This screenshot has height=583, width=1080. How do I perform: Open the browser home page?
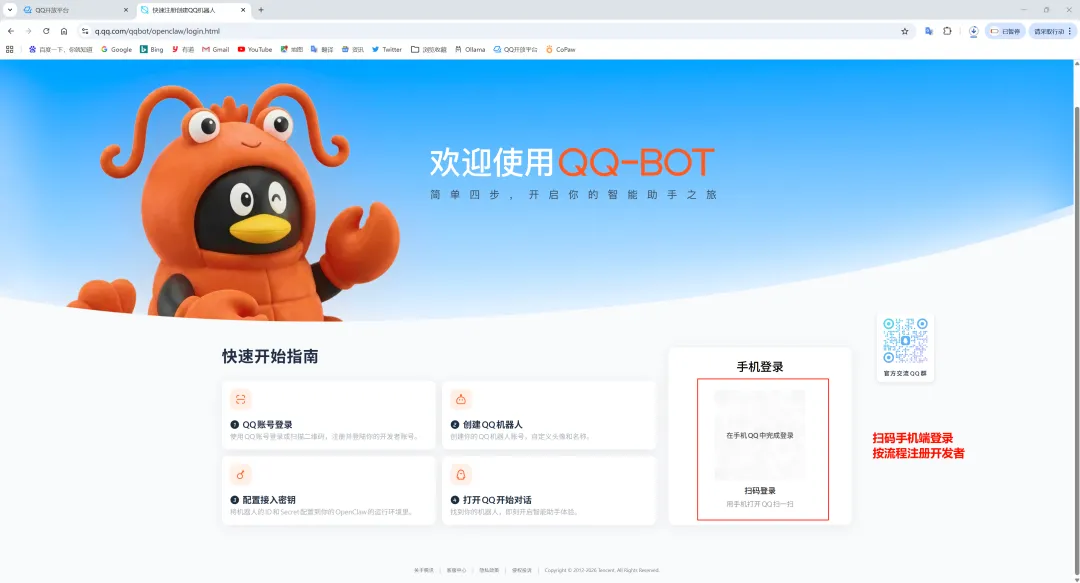64,31
